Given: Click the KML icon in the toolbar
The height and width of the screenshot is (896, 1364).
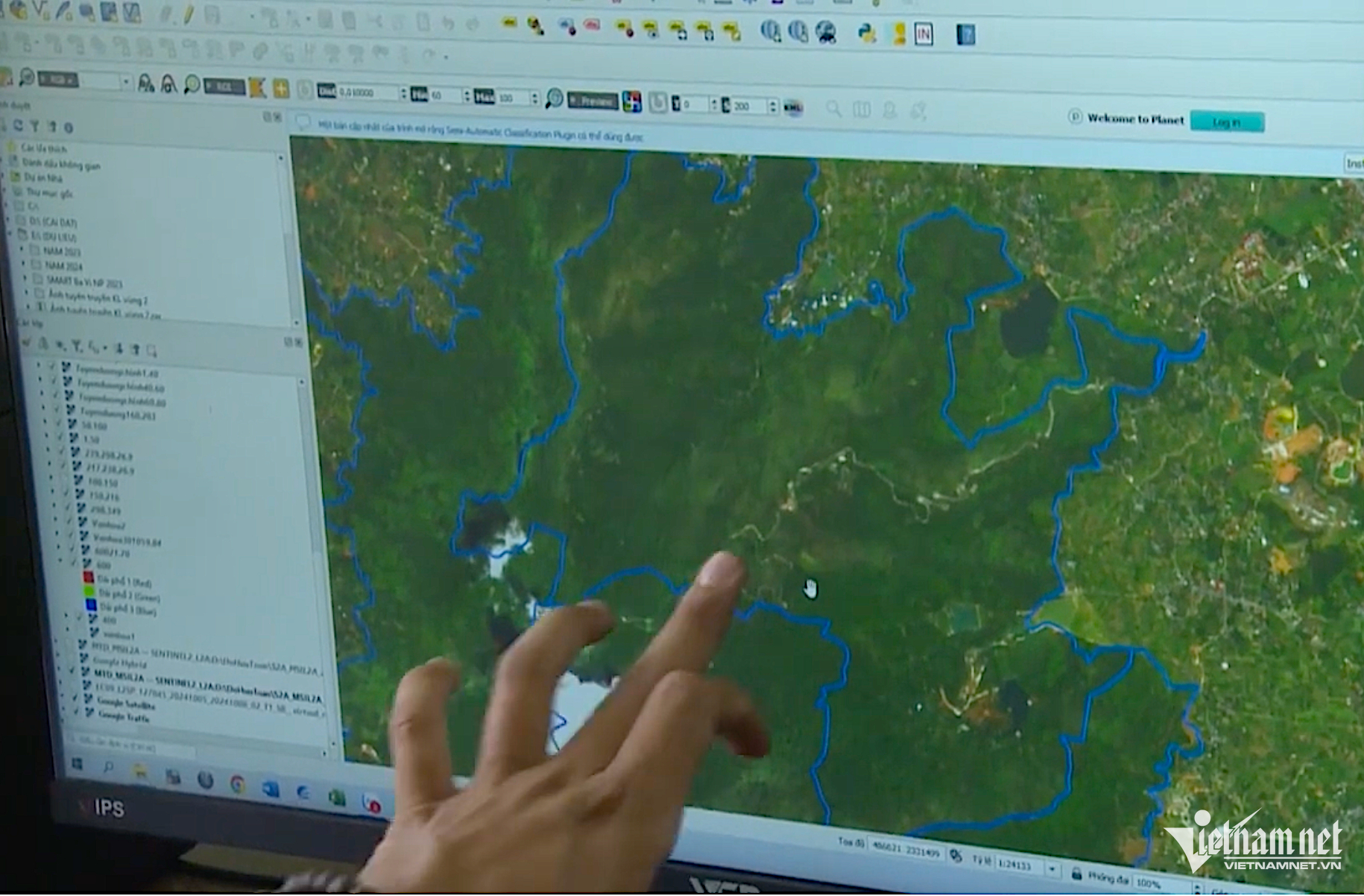Looking at the screenshot, I should 793,108.
